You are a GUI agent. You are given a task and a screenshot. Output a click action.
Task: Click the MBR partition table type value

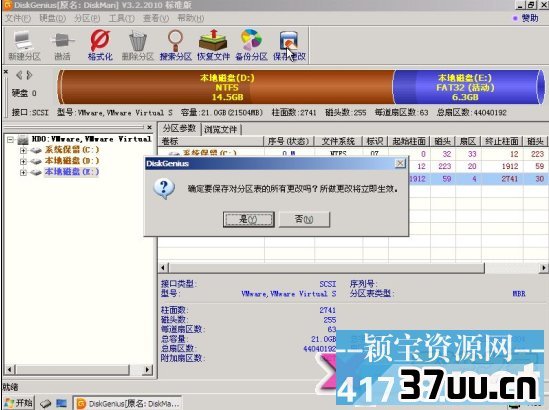[x=519, y=294]
